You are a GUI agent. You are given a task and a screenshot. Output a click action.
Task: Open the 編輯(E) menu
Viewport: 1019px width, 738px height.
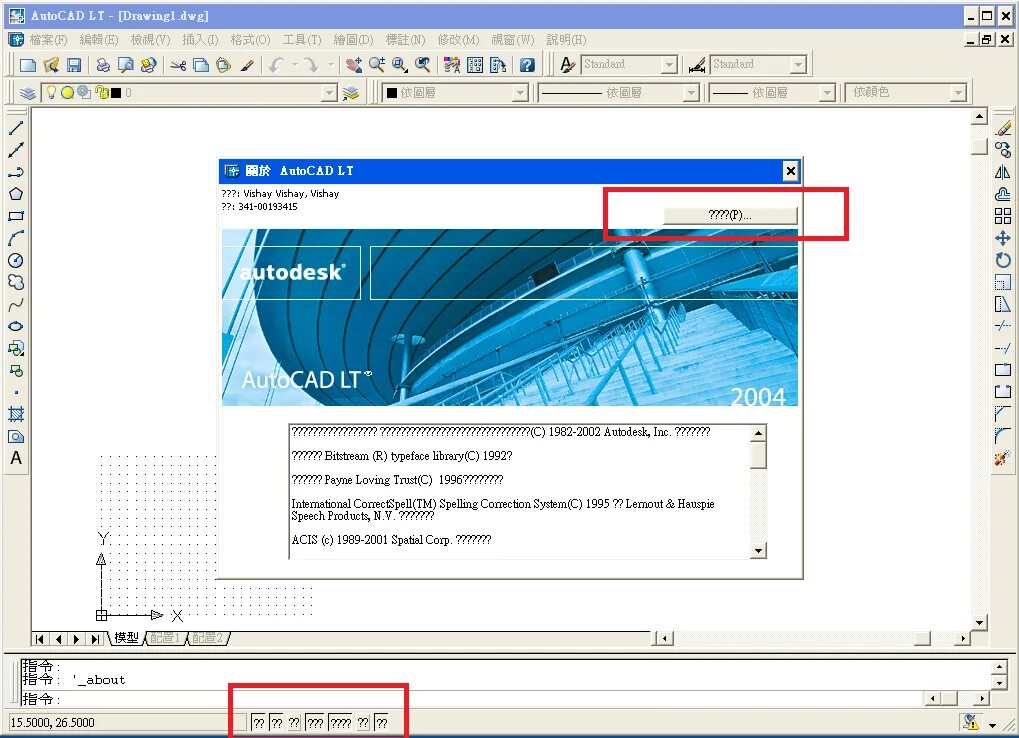pos(99,40)
